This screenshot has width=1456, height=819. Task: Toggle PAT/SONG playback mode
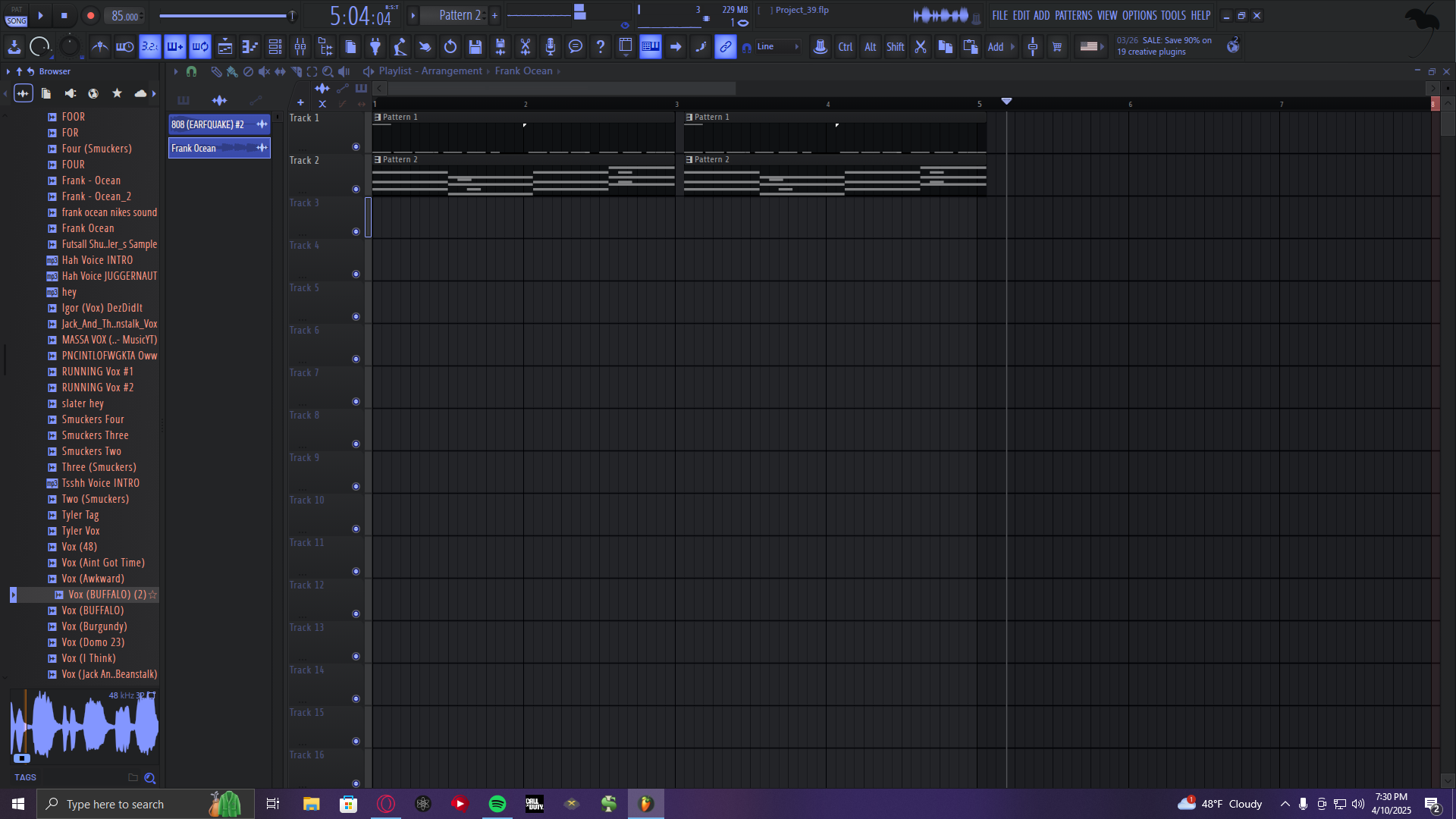coord(16,16)
